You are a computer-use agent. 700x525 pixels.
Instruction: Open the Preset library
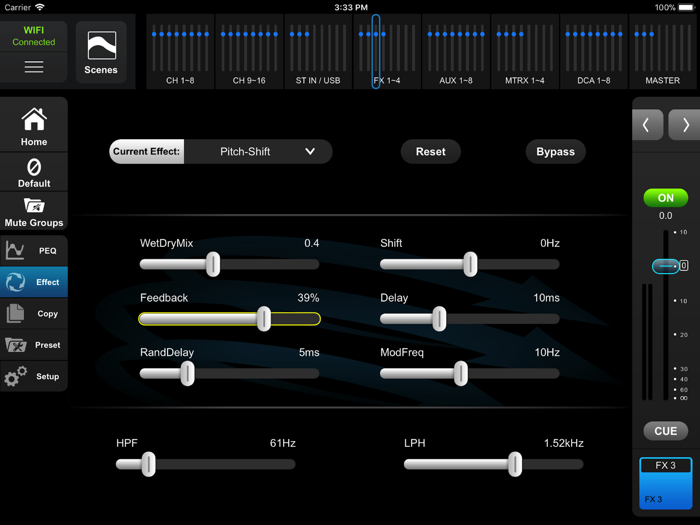pos(34,345)
